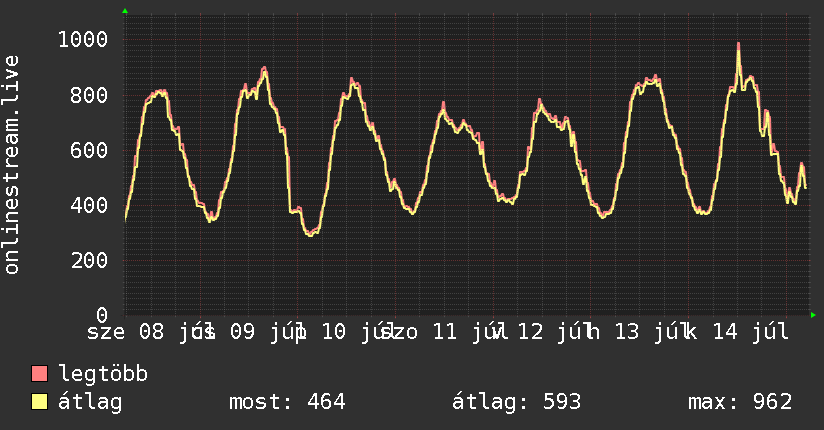Click the green arrow at top of y-axis
The height and width of the screenshot is (430, 824).
click(125, 11)
